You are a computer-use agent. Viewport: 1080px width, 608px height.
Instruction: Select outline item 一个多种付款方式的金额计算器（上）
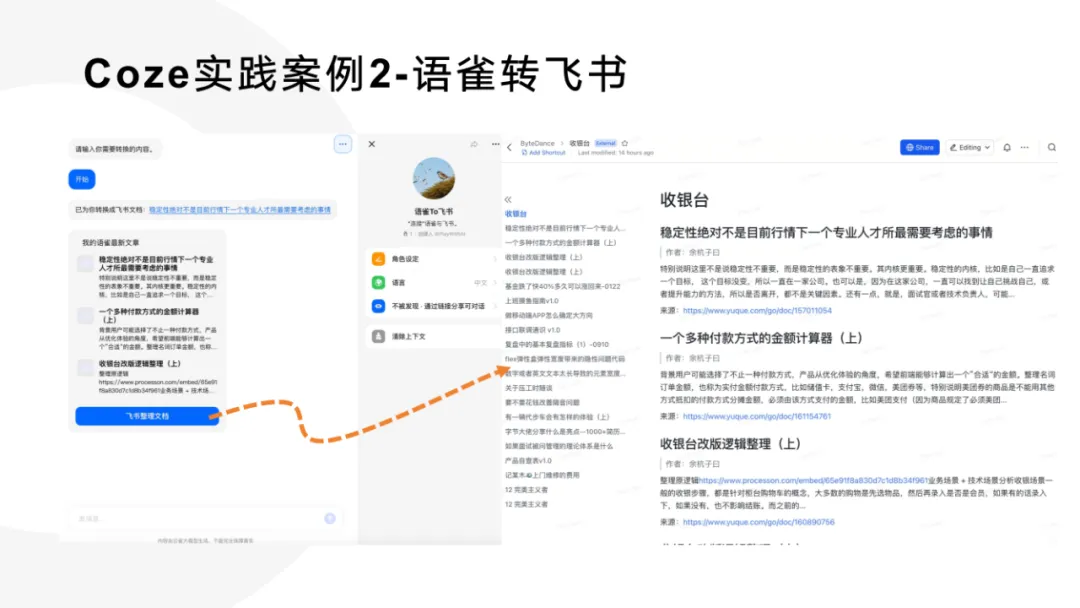tap(561, 242)
